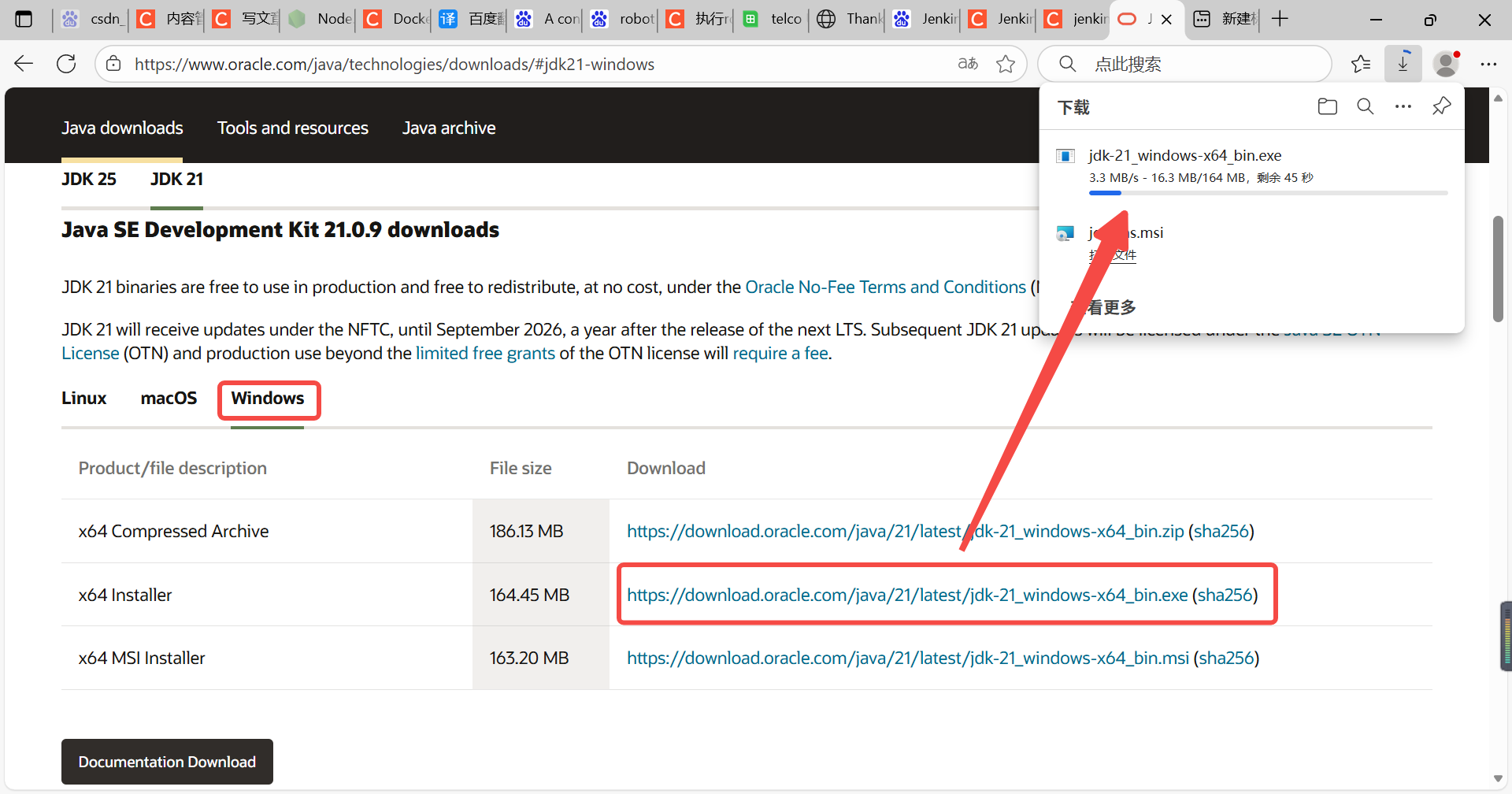Open downloads folder icon in panel
This screenshot has height=794, width=1512.
pos(1328,106)
